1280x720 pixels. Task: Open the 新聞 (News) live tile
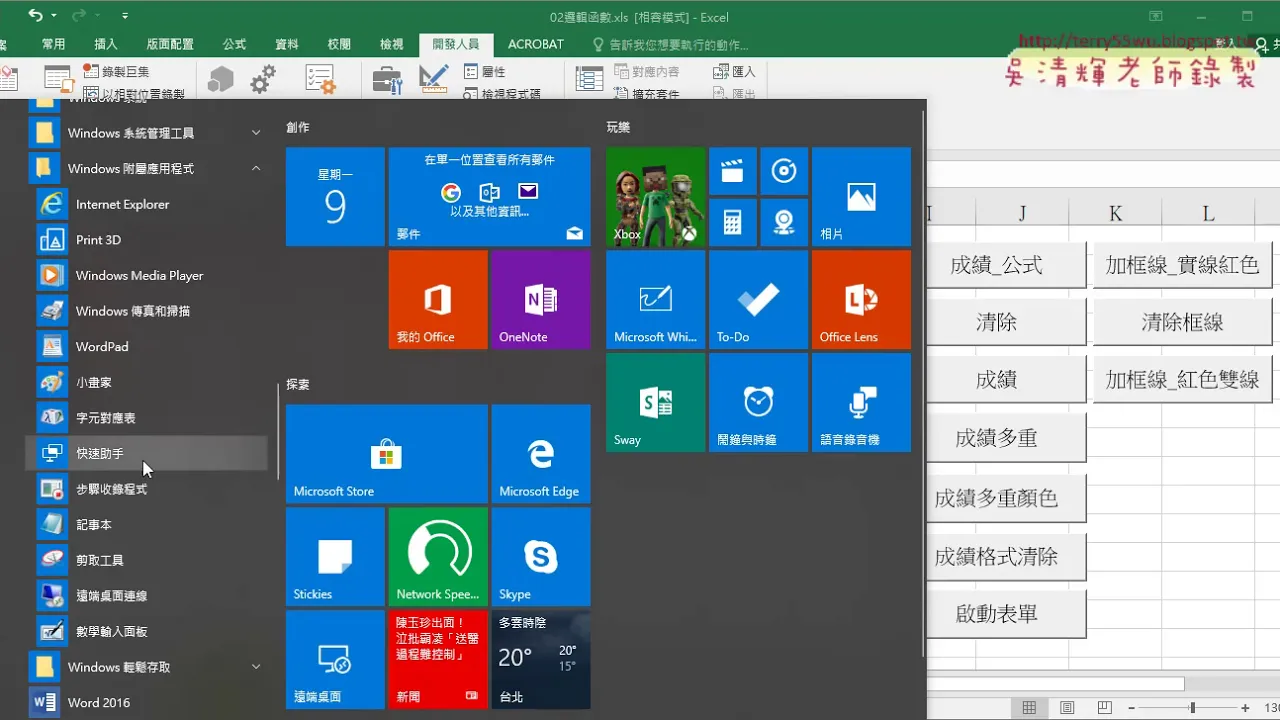(438, 660)
